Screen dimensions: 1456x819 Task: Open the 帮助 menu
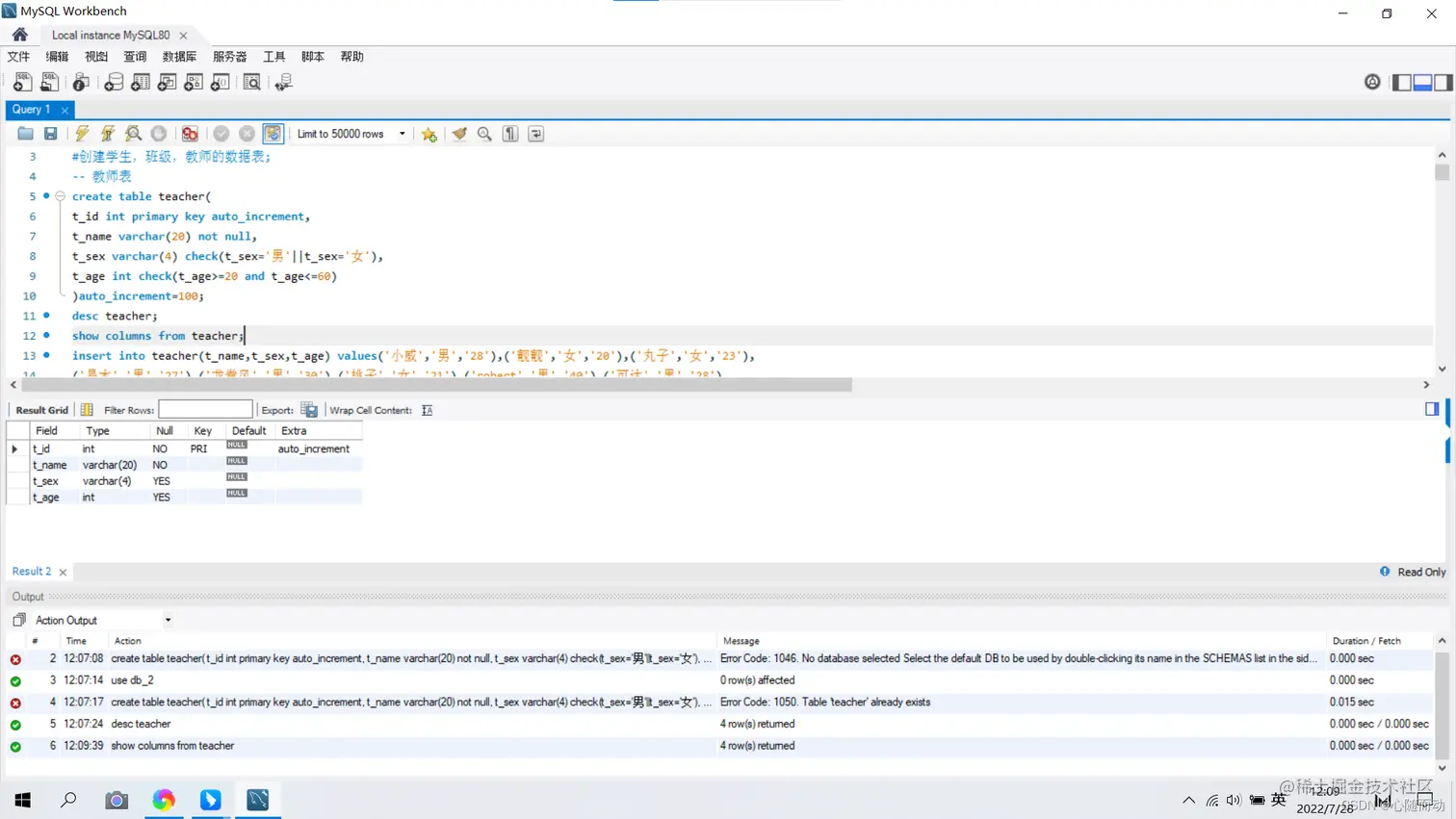(351, 57)
